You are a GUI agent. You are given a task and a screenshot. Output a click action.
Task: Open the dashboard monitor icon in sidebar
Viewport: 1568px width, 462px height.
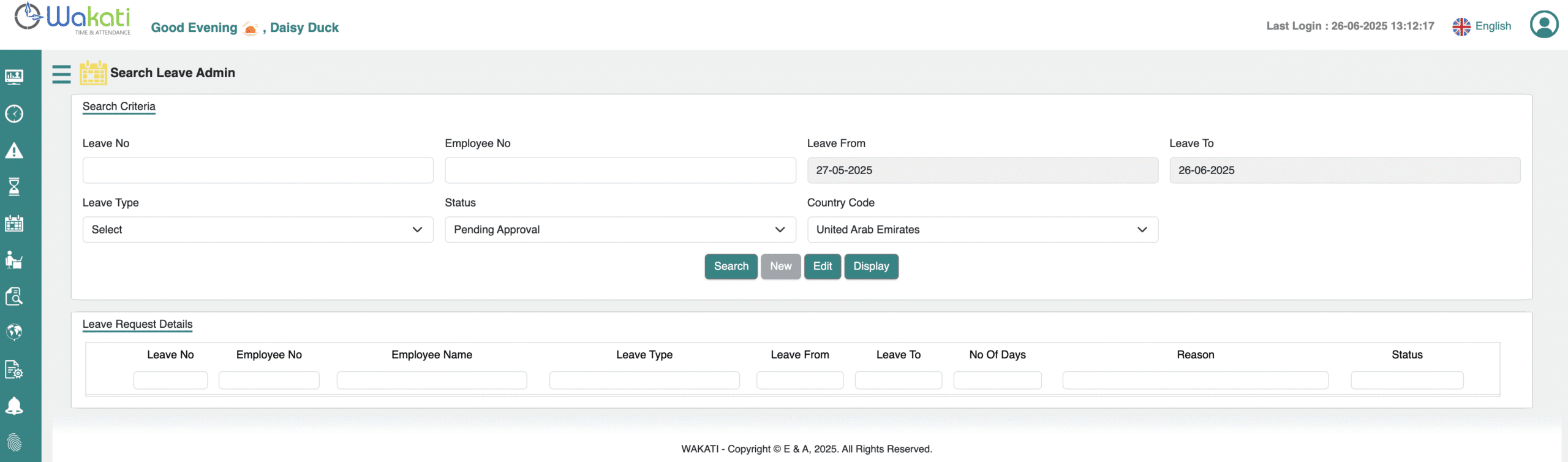click(14, 77)
